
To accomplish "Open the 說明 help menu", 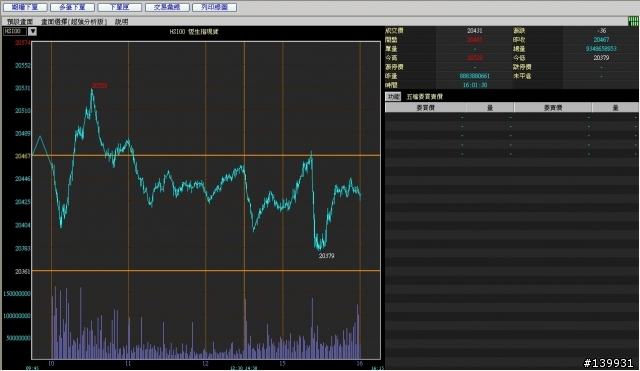I will pos(122,22).
